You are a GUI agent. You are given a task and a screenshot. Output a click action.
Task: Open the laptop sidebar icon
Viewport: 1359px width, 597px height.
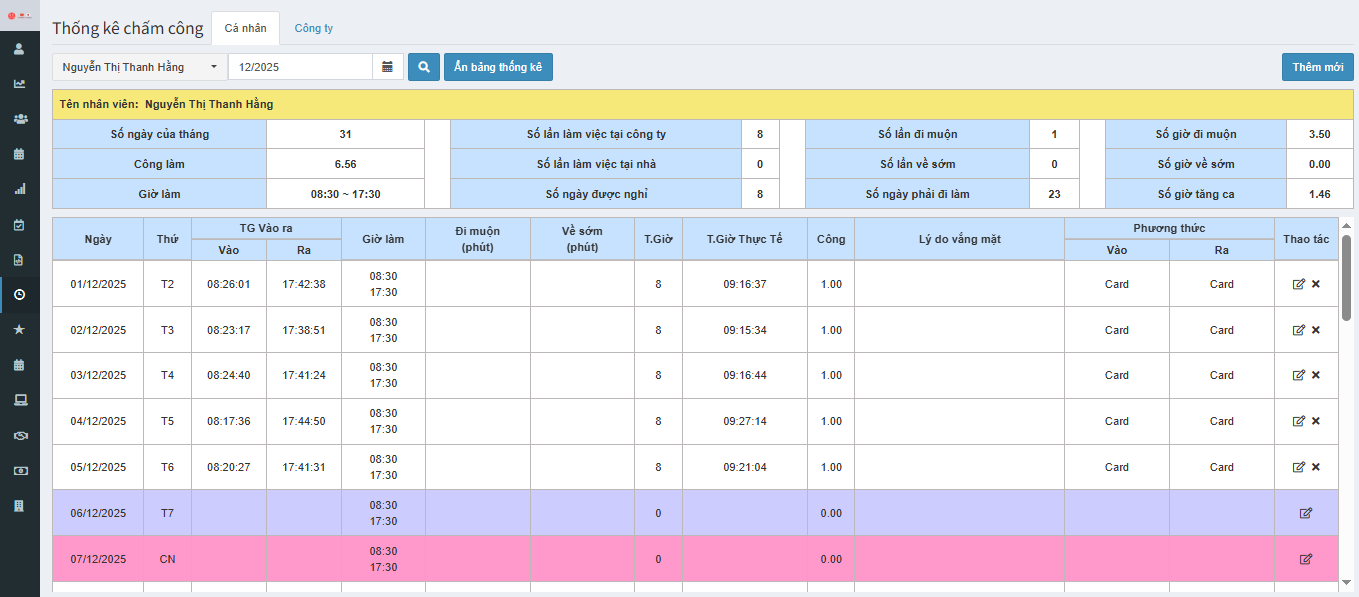tap(19, 400)
